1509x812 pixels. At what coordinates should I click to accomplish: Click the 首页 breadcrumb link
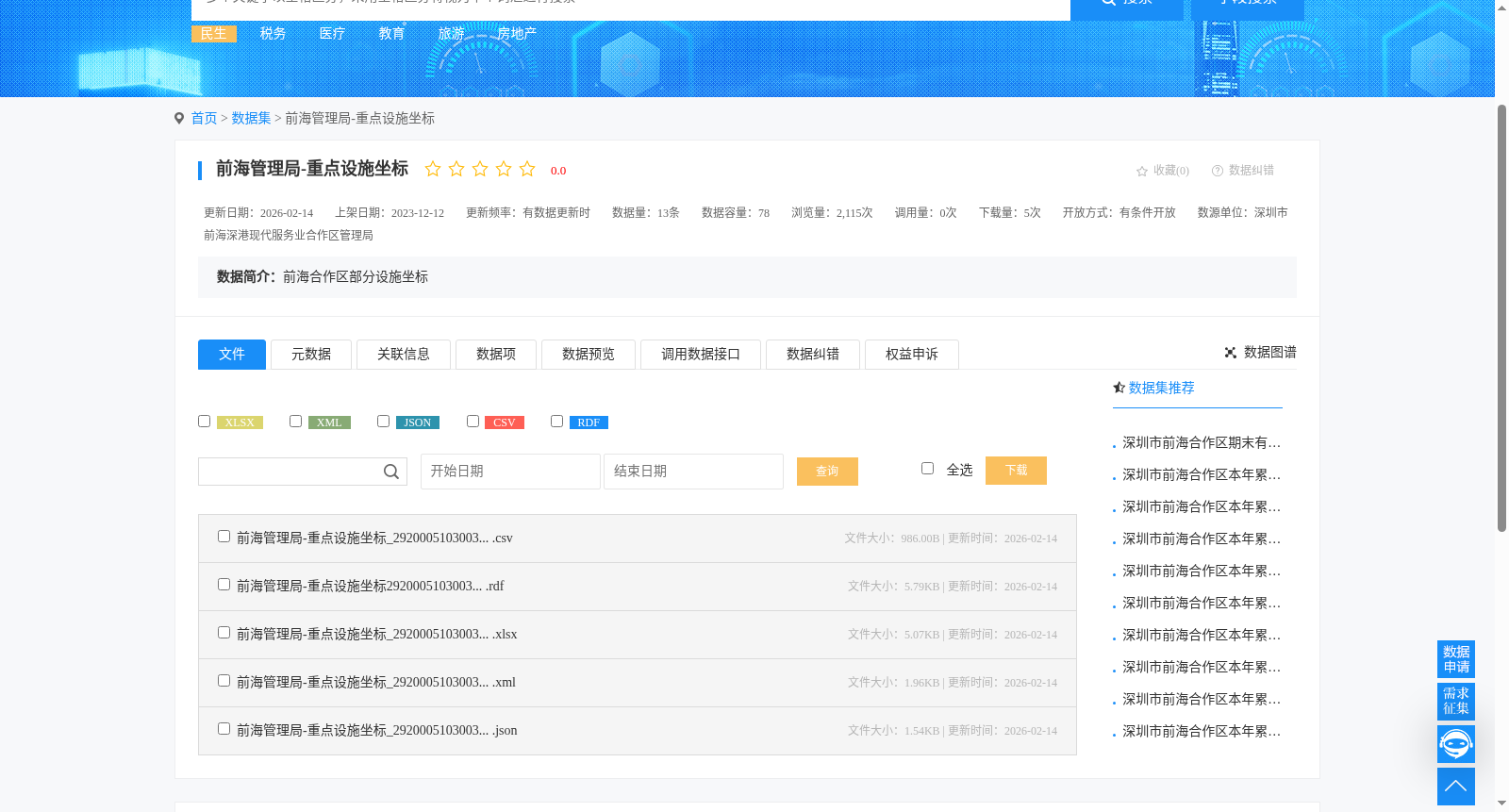coord(204,118)
